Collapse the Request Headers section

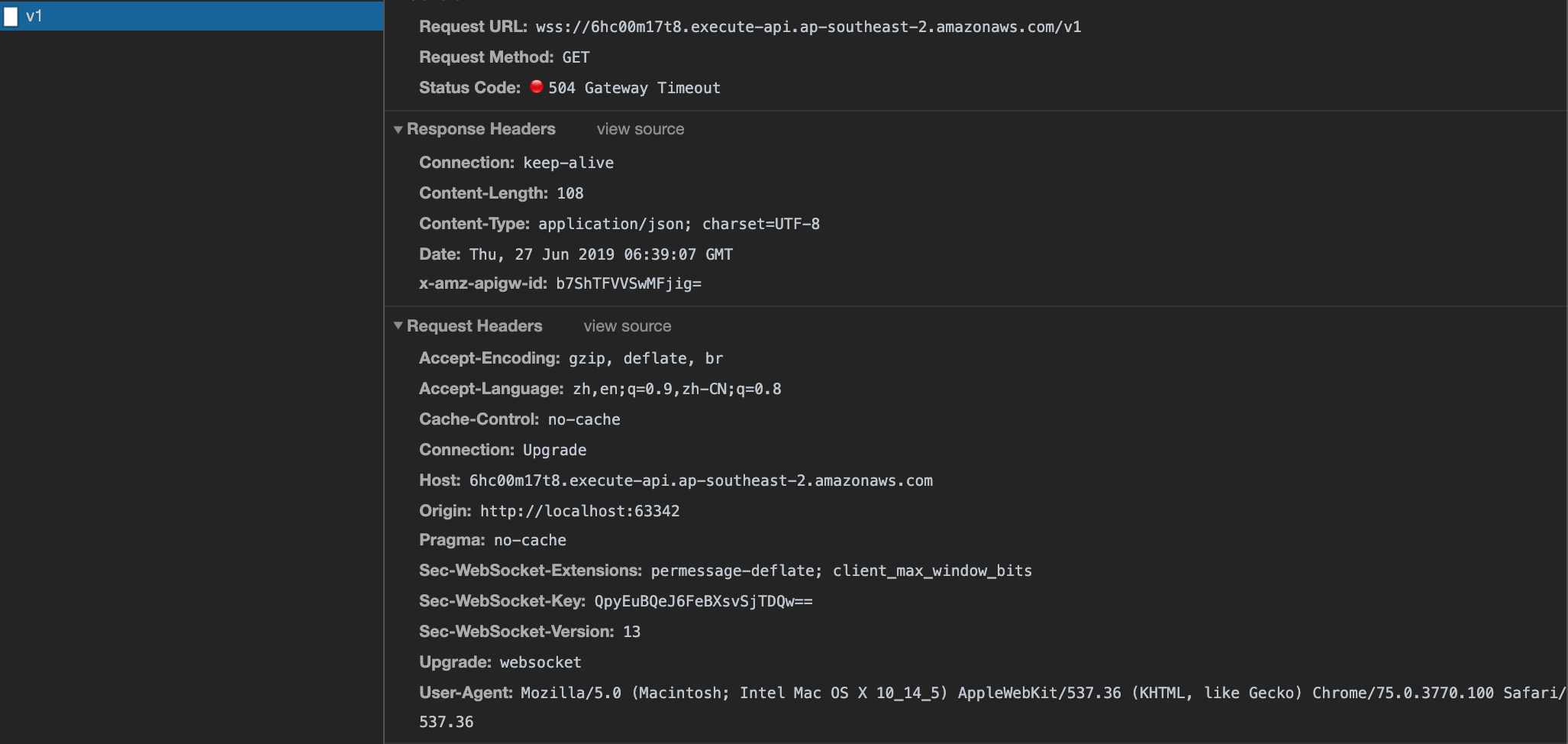398,326
